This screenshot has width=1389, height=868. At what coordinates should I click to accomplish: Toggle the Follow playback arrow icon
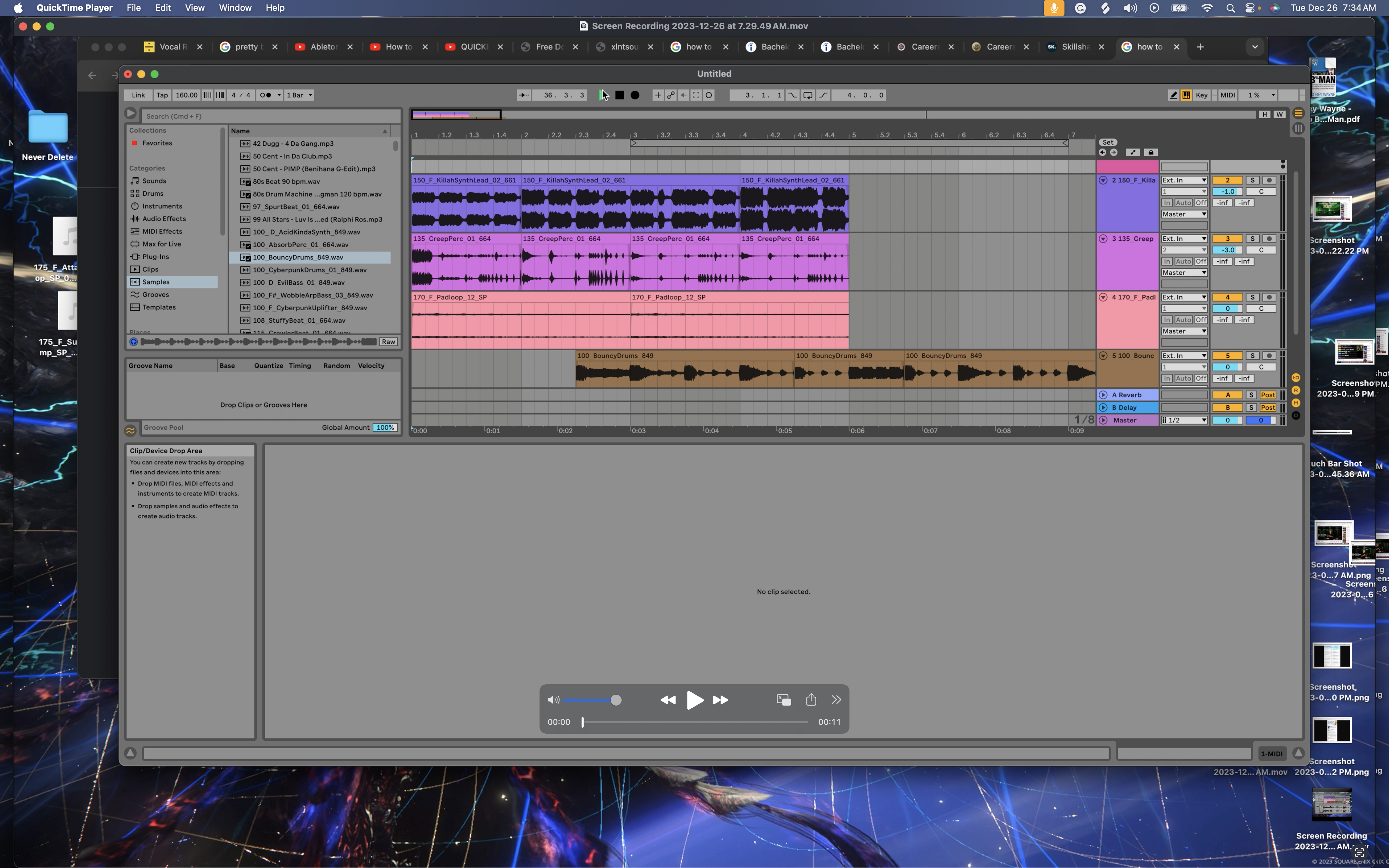tap(524, 95)
